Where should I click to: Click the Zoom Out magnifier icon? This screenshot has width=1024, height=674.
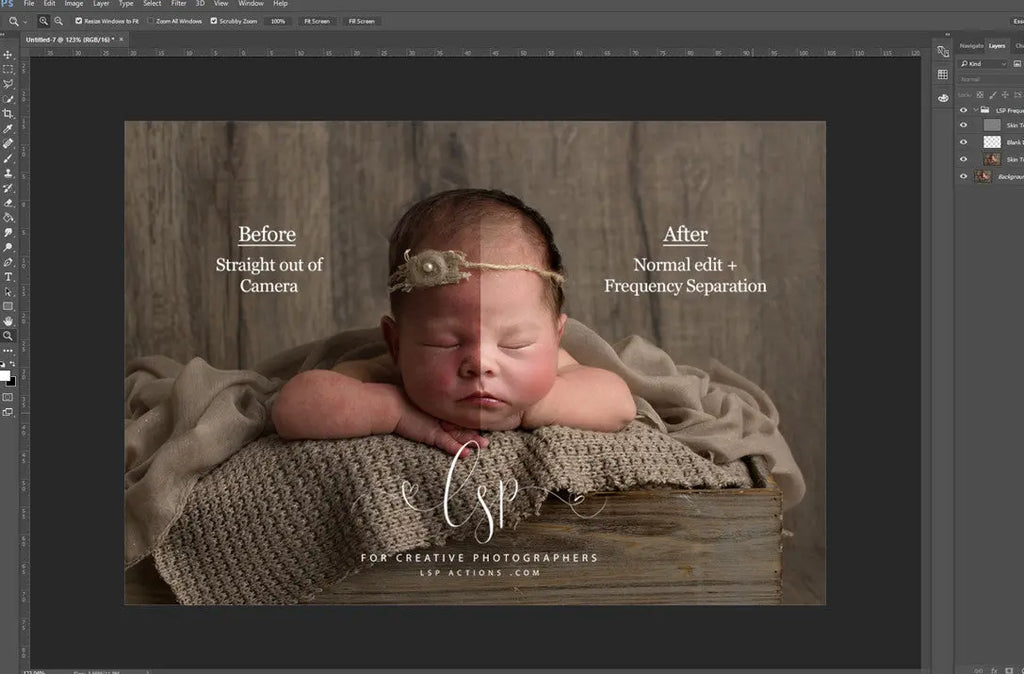coord(58,20)
